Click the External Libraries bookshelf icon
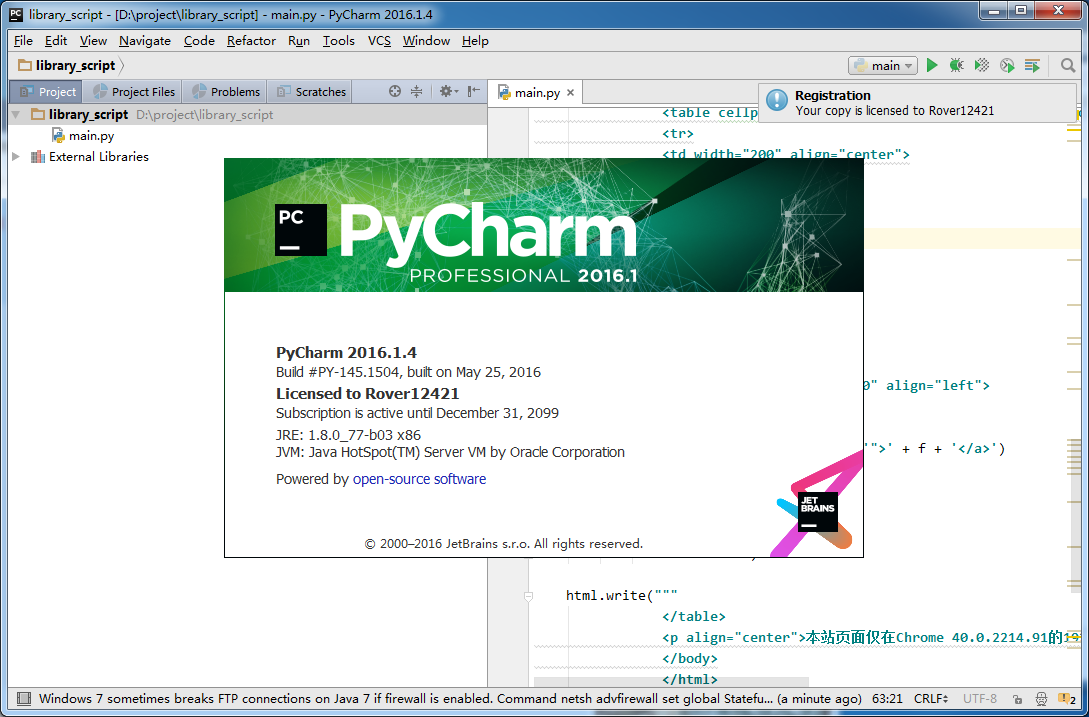 [38, 156]
